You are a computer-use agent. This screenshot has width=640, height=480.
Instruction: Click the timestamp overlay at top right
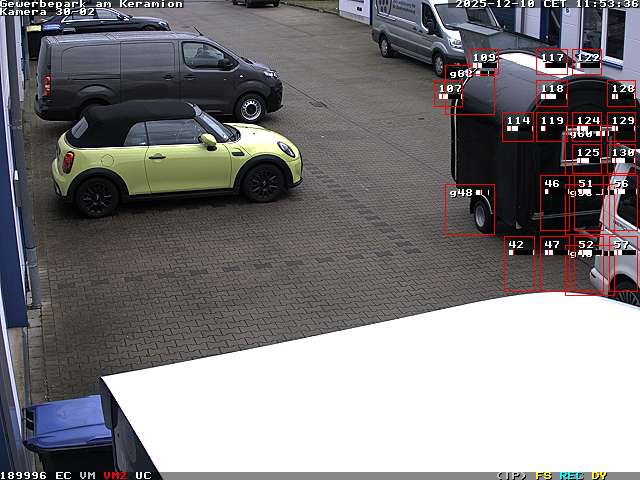(x=547, y=4)
